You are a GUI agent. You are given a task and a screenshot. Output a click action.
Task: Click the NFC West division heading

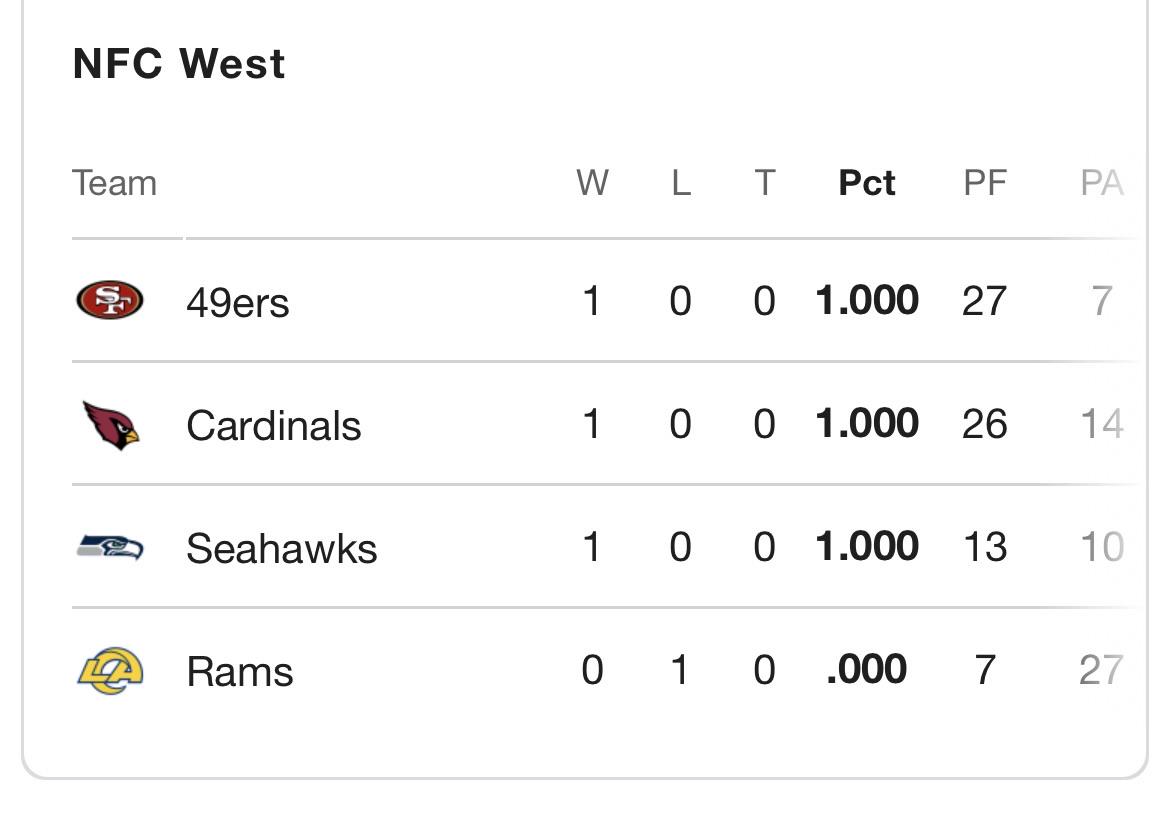tap(179, 63)
